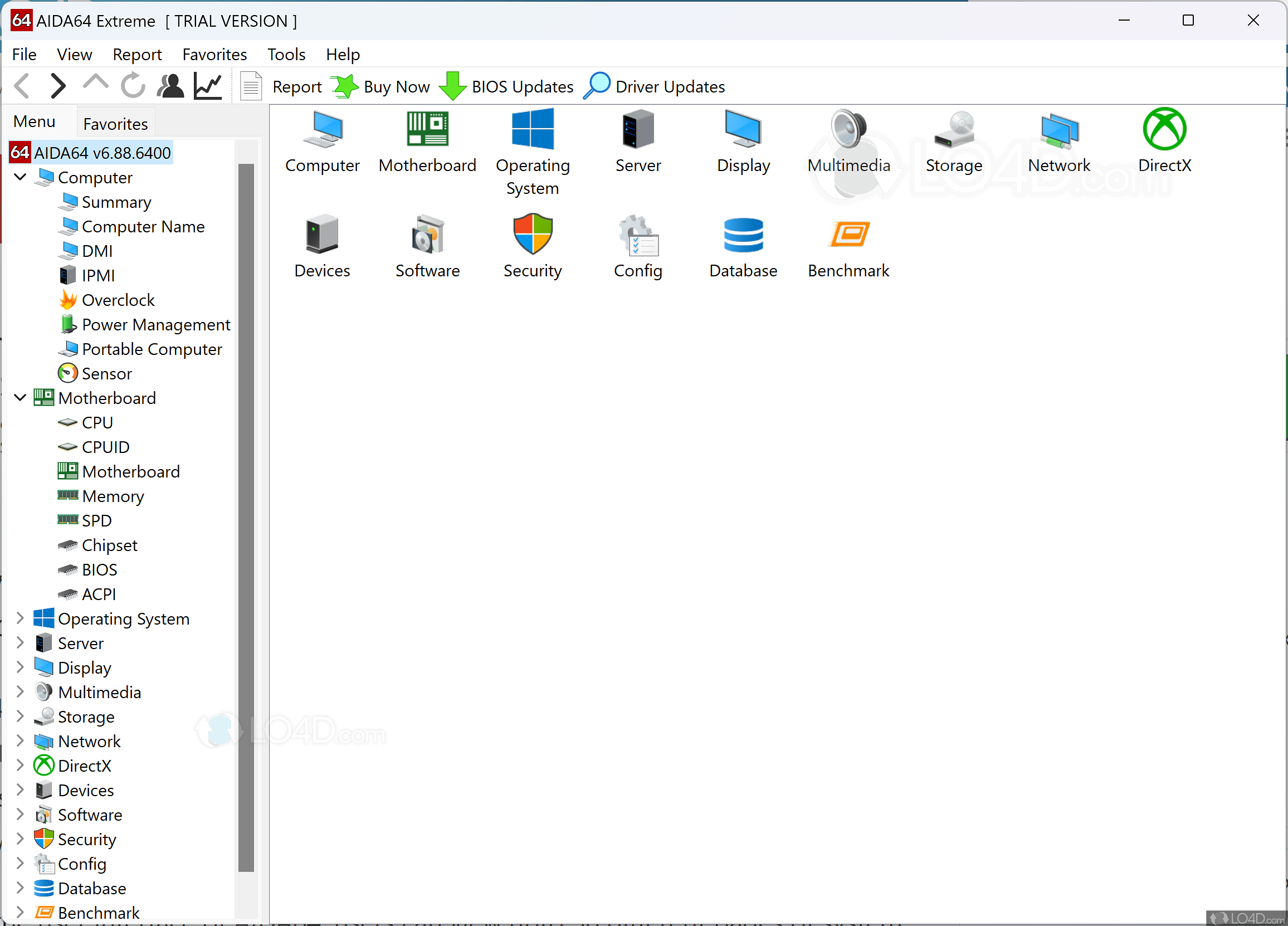The height and width of the screenshot is (926, 1288).
Task: Click the Multimedia speaker icon
Action: coord(848,129)
